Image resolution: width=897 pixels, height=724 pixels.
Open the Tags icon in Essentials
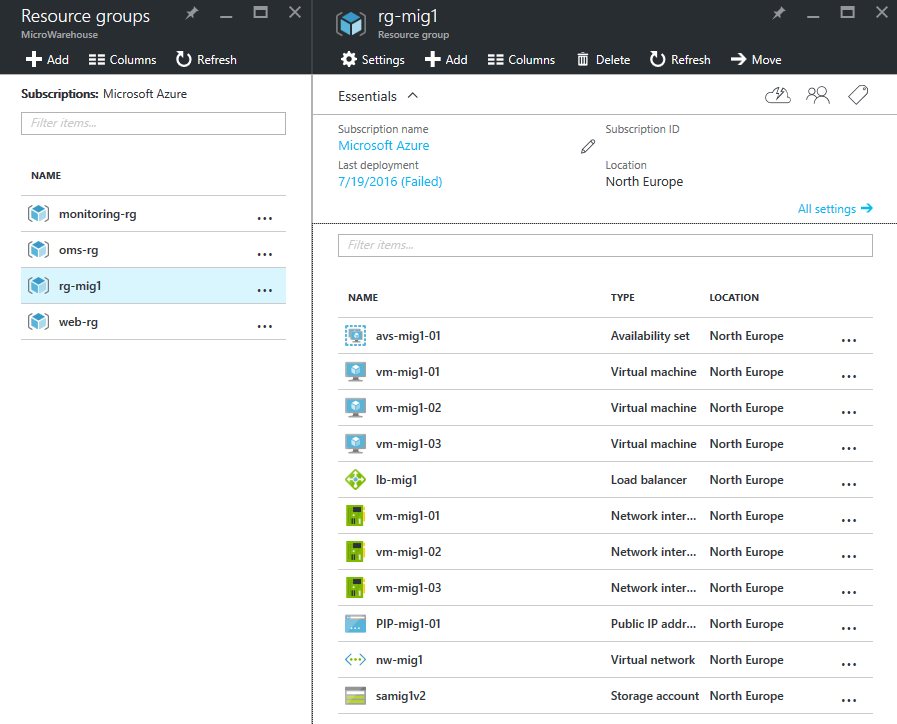tap(857, 95)
